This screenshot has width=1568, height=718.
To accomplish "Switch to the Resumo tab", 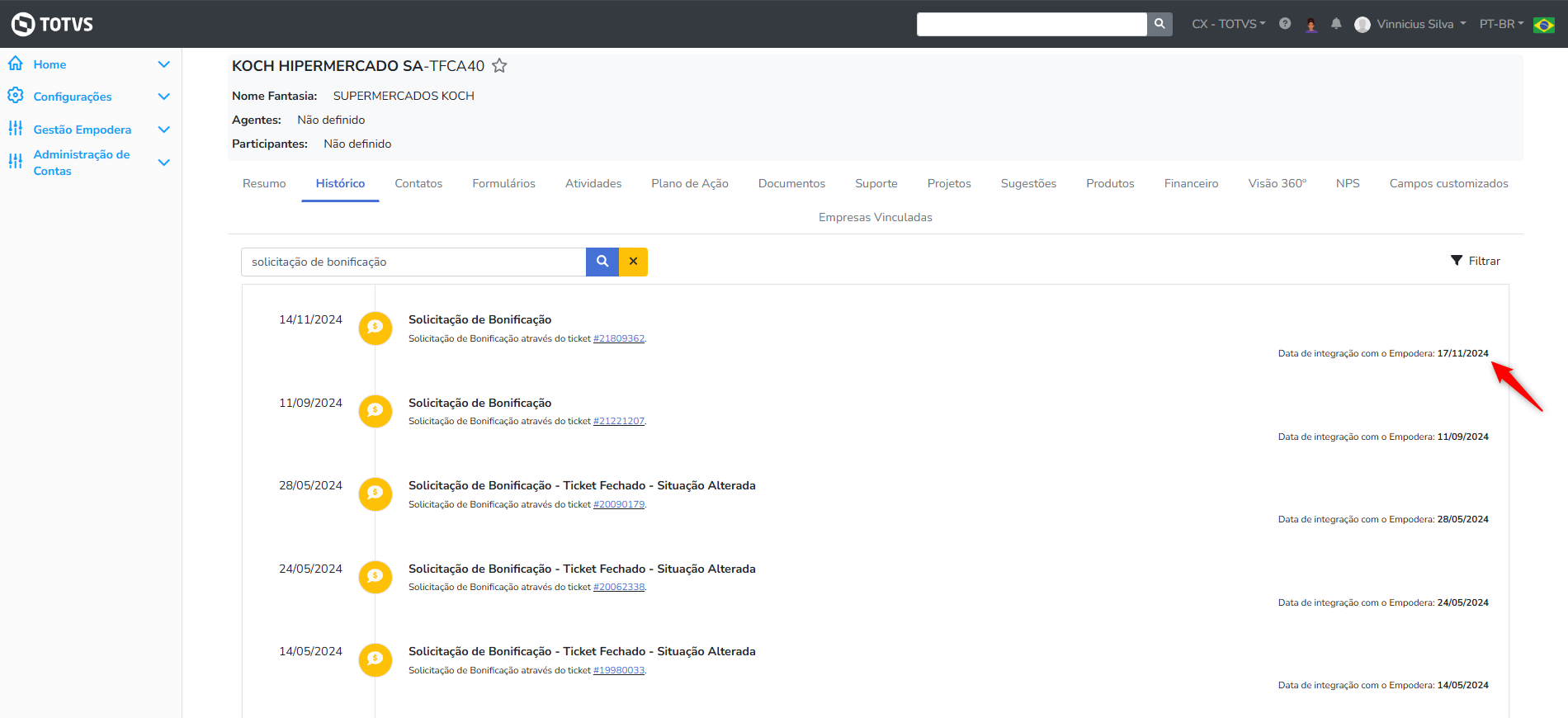I will [264, 183].
